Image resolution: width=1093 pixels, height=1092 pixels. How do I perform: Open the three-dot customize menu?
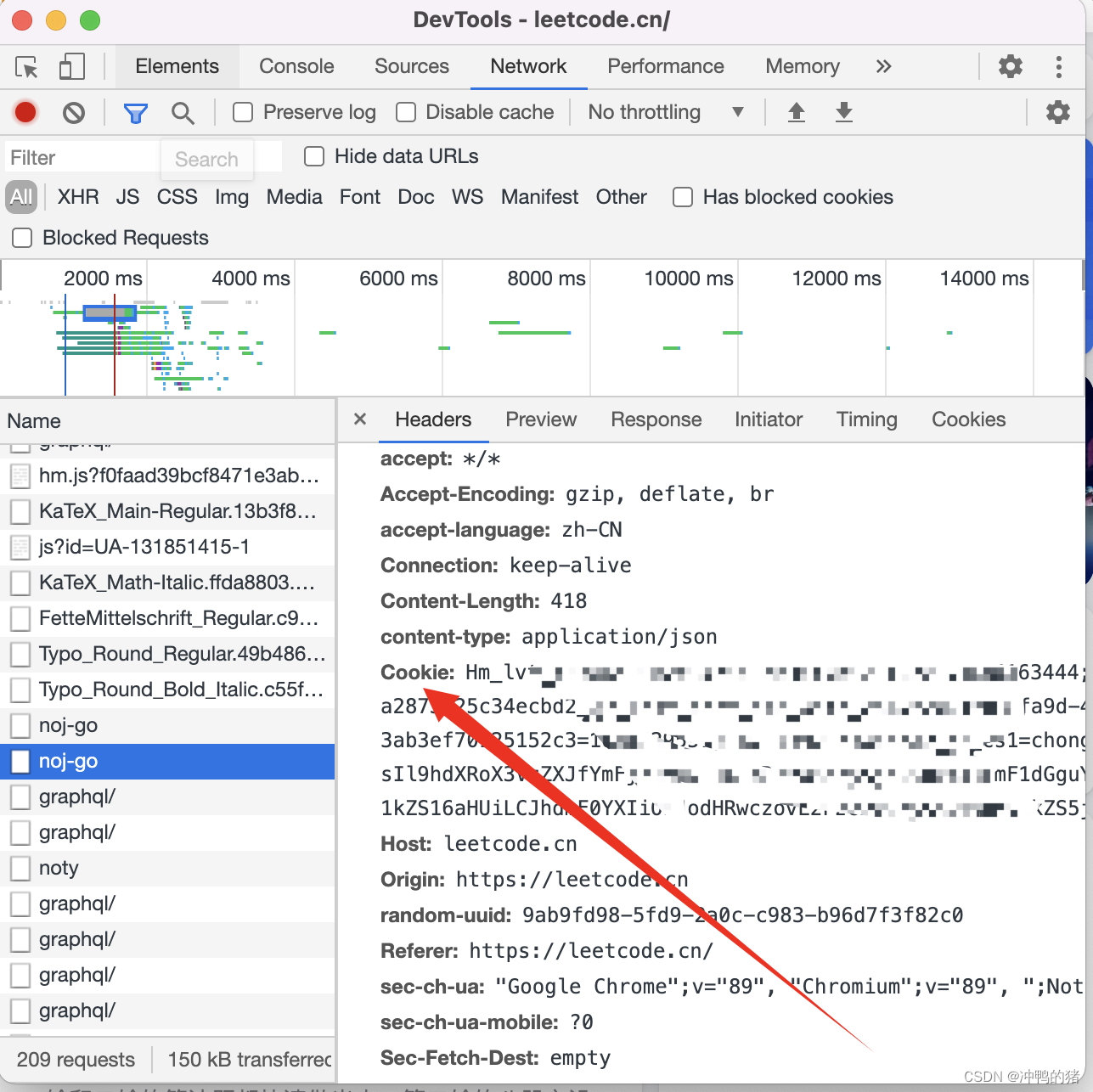click(1058, 66)
